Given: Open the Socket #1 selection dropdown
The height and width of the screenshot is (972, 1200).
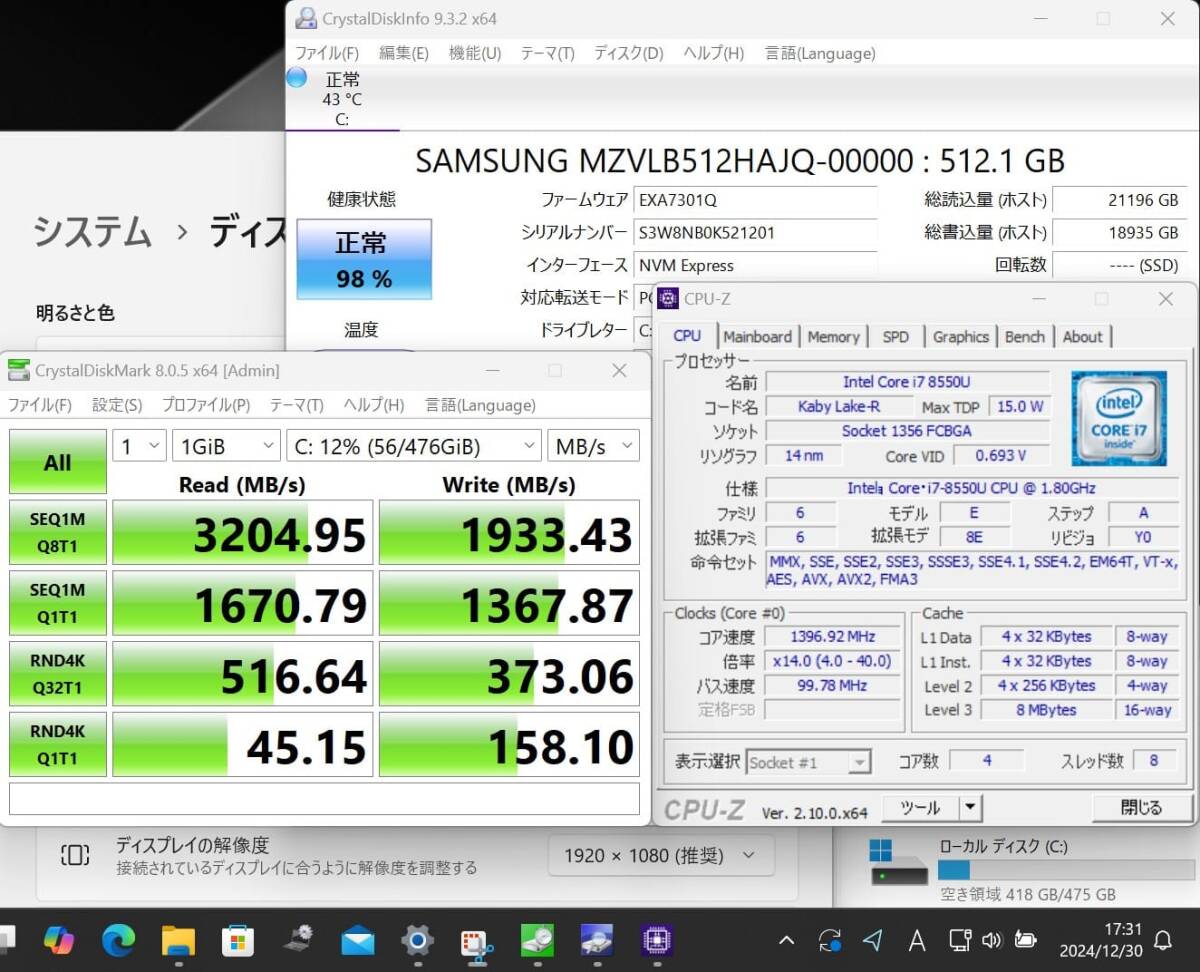Looking at the screenshot, I should (x=808, y=762).
